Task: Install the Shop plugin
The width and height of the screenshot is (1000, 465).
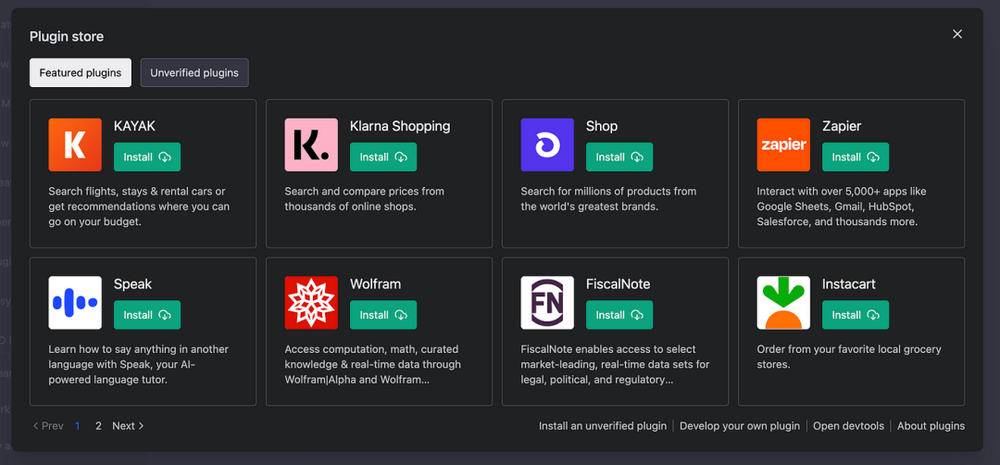Action: click(619, 157)
